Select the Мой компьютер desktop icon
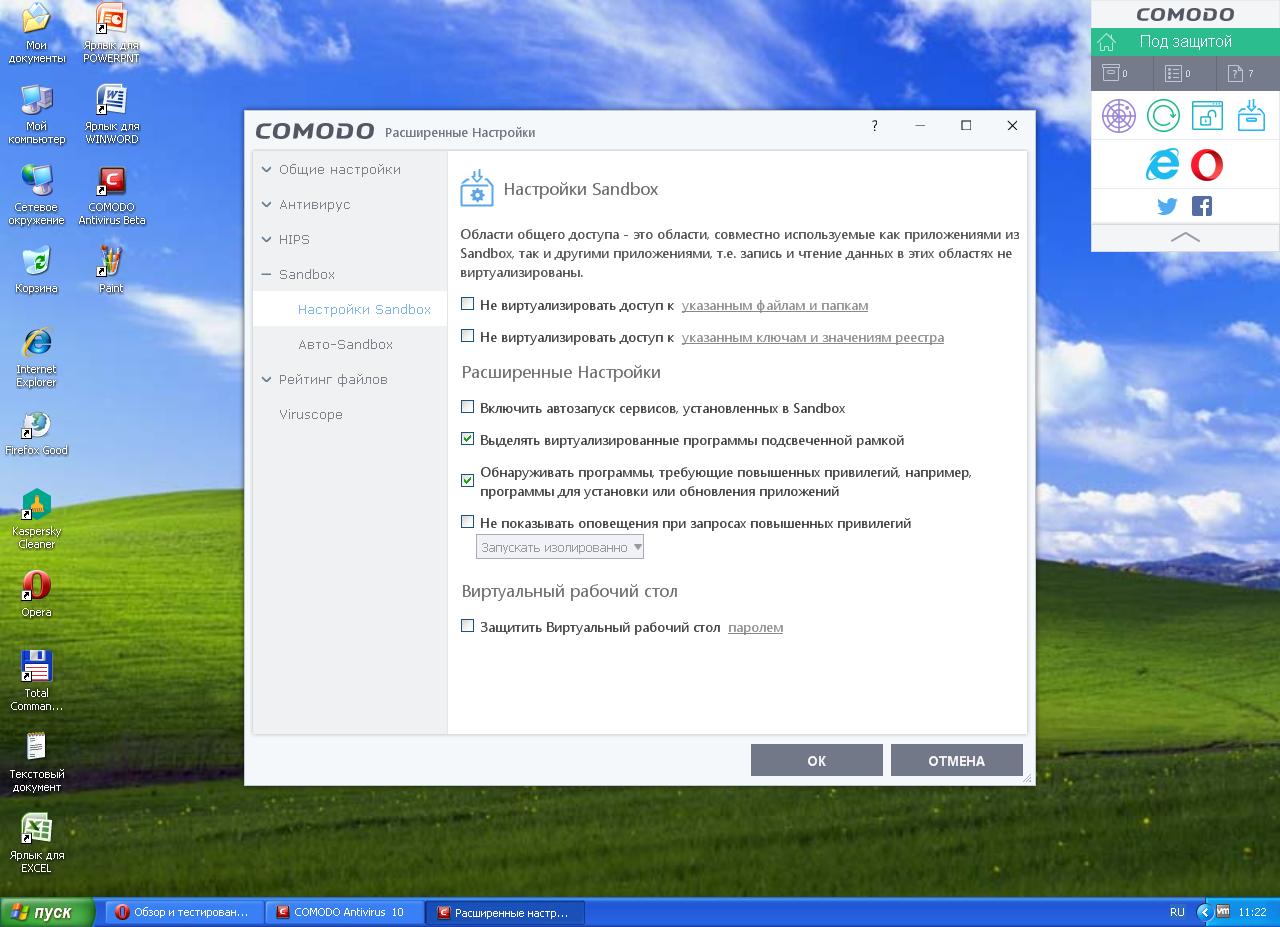 click(x=37, y=114)
